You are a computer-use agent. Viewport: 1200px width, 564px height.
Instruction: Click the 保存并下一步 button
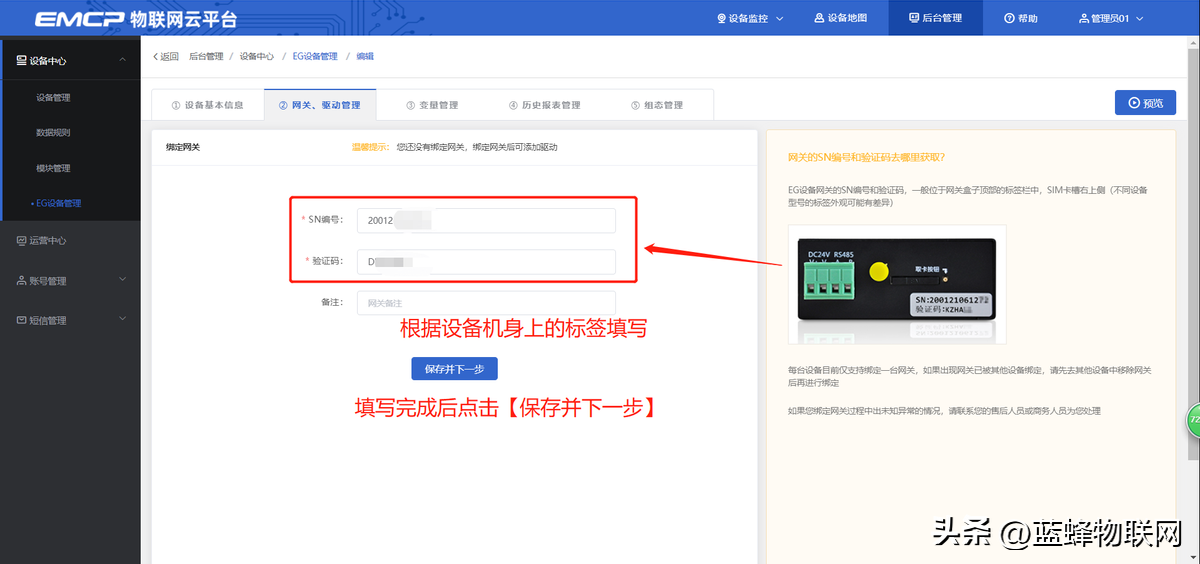454,369
